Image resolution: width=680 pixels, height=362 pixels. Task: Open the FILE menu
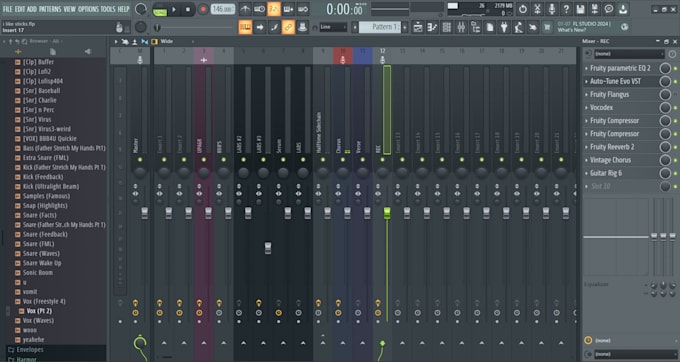click(8, 9)
